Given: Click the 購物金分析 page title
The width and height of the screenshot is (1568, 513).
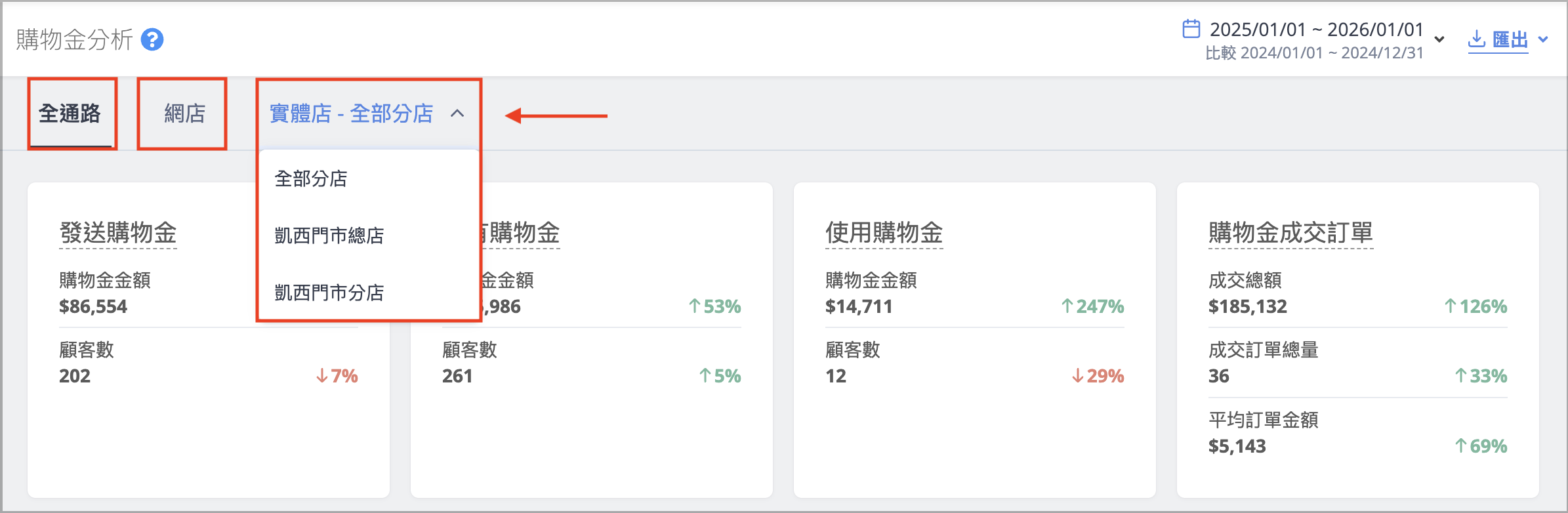Looking at the screenshot, I should (x=75, y=39).
